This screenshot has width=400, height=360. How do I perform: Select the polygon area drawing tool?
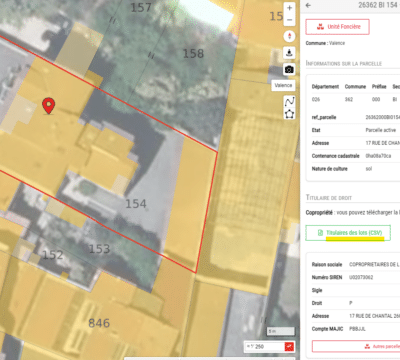[289, 114]
